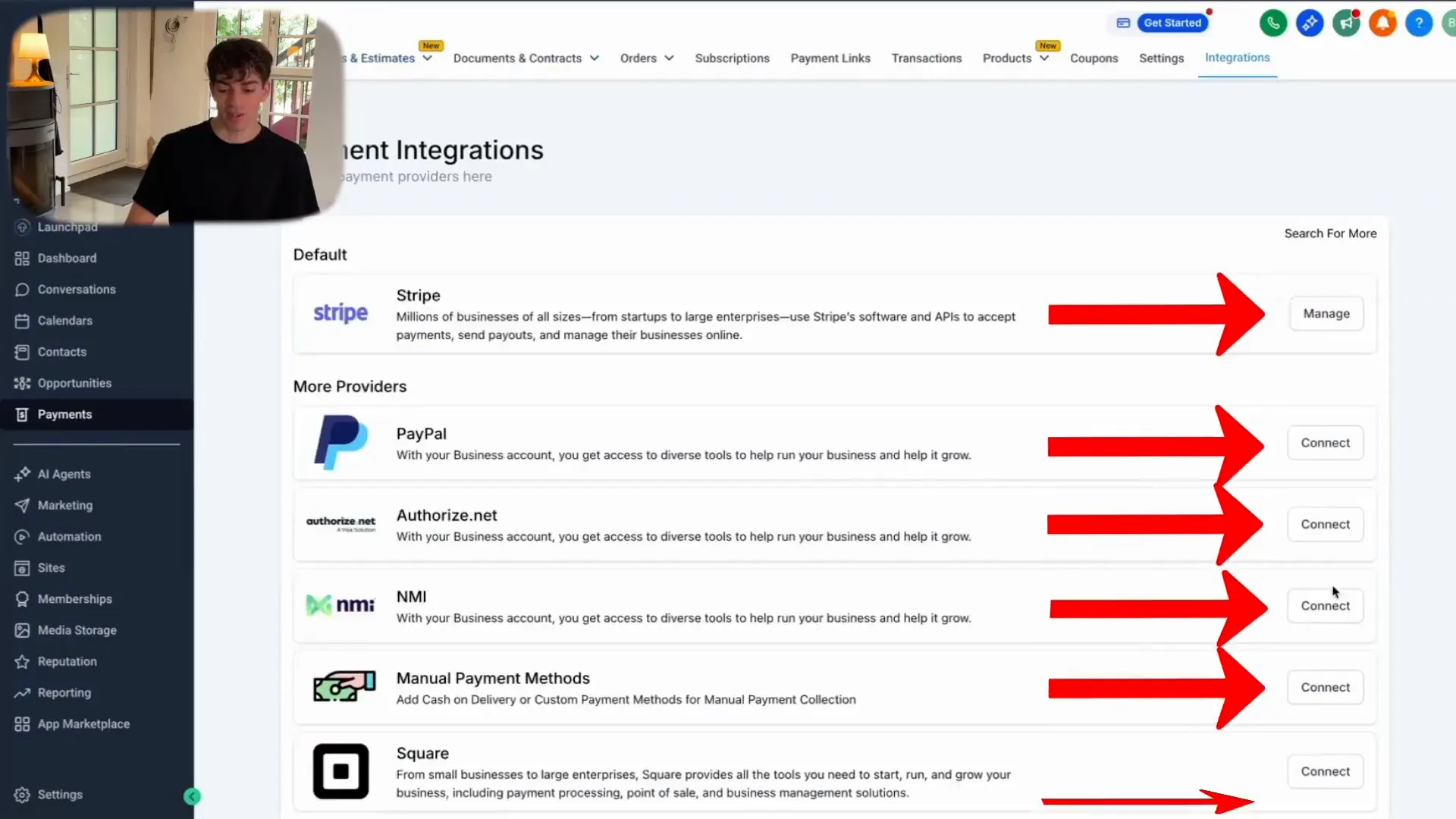The height and width of the screenshot is (819, 1456).
Task: Click Manage for the Stripe integration
Action: pos(1326,313)
